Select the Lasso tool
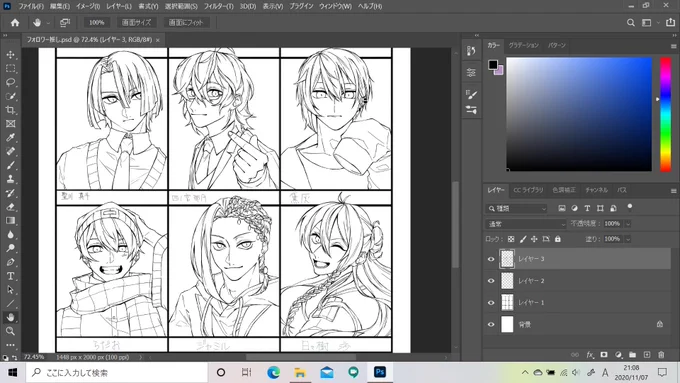The image size is (680, 383). click(x=10, y=82)
